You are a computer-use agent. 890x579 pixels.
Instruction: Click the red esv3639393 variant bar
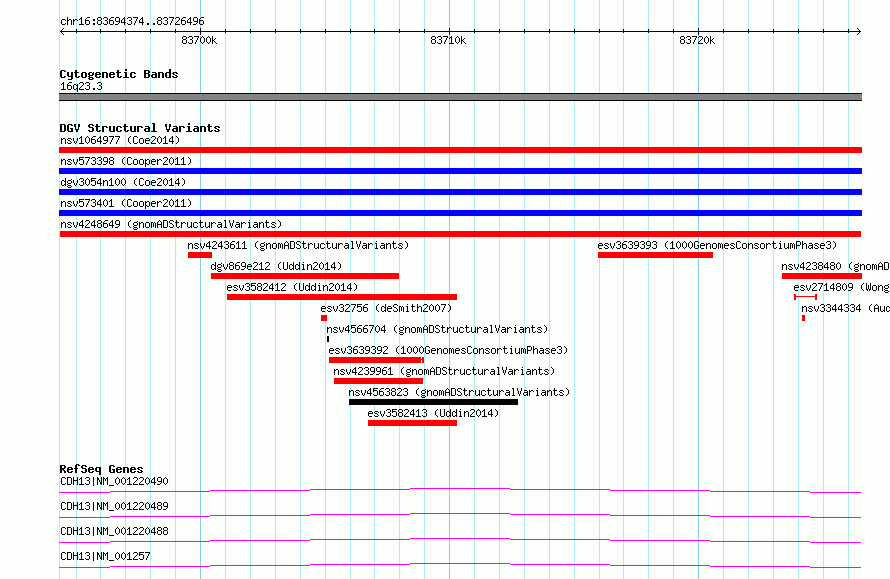click(656, 255)
